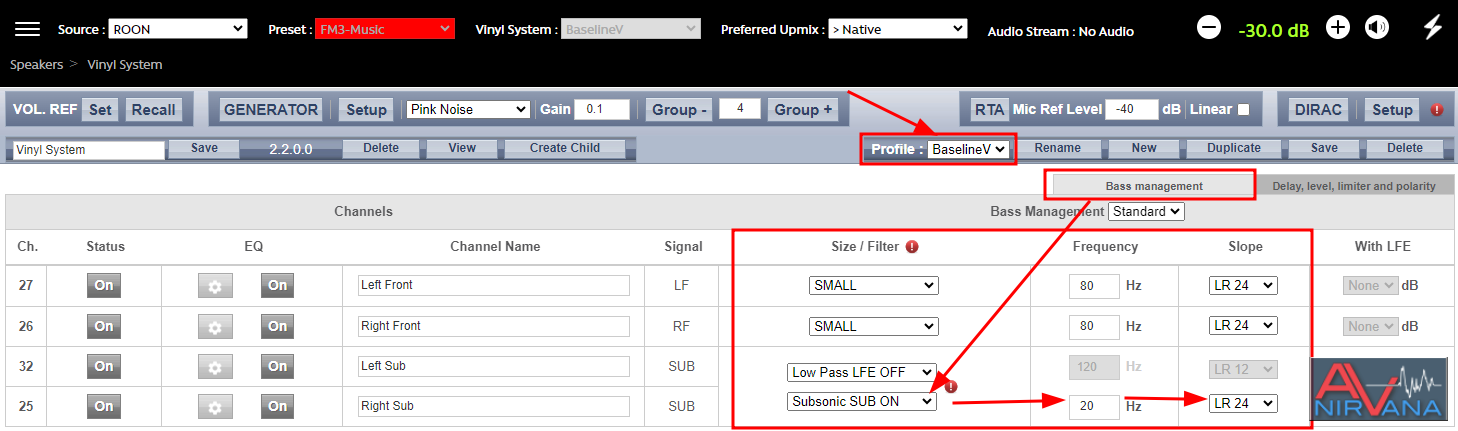The width and height of the screenshot is (1458, 431).
Task: Open the Source dropdown showing ROON
Action: tap(178, 29)
